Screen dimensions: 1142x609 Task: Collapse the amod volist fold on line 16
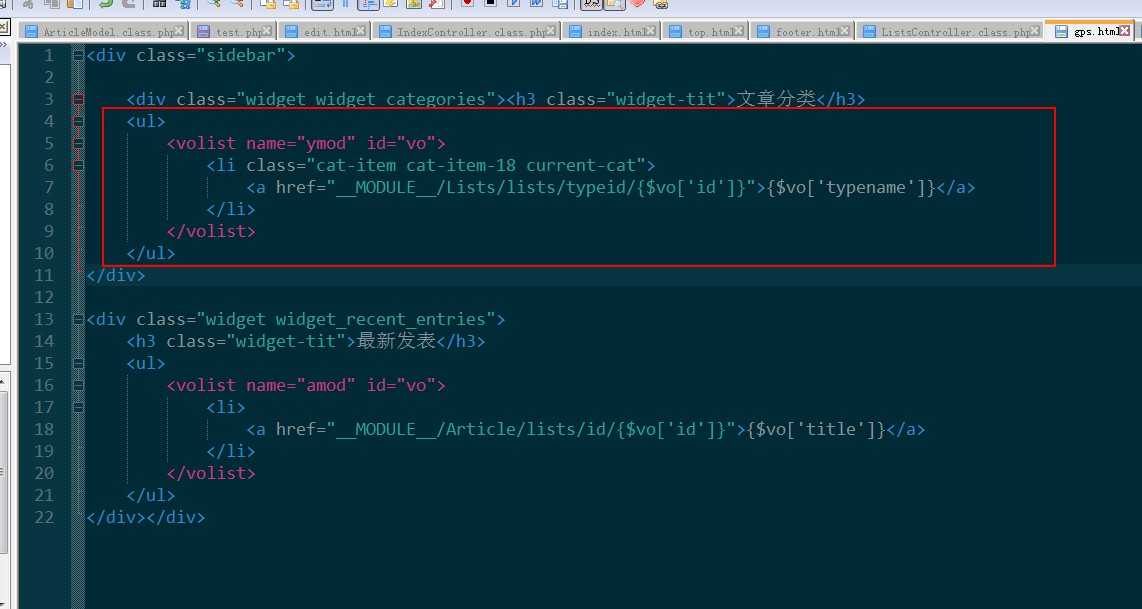pyautogui.click(x=78, y=385)
